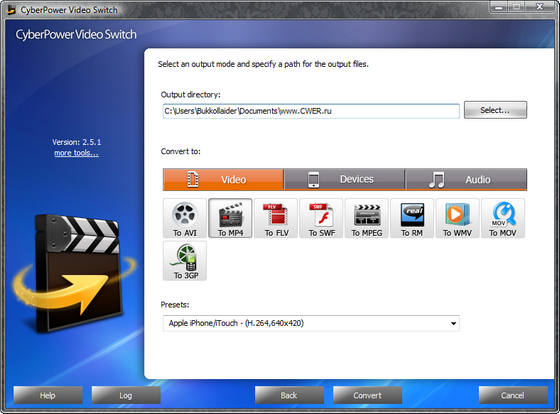Select the To RM RealMedia icon

coord(412,218)
